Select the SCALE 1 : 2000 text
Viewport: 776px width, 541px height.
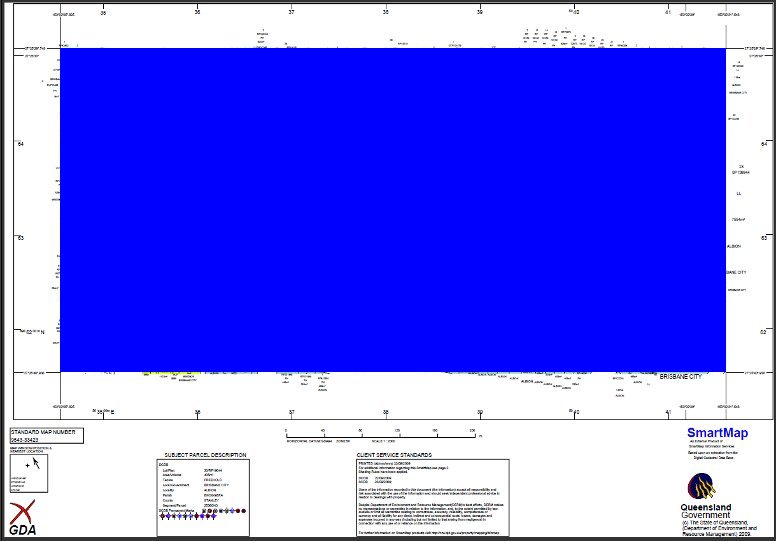coord(383,441)
